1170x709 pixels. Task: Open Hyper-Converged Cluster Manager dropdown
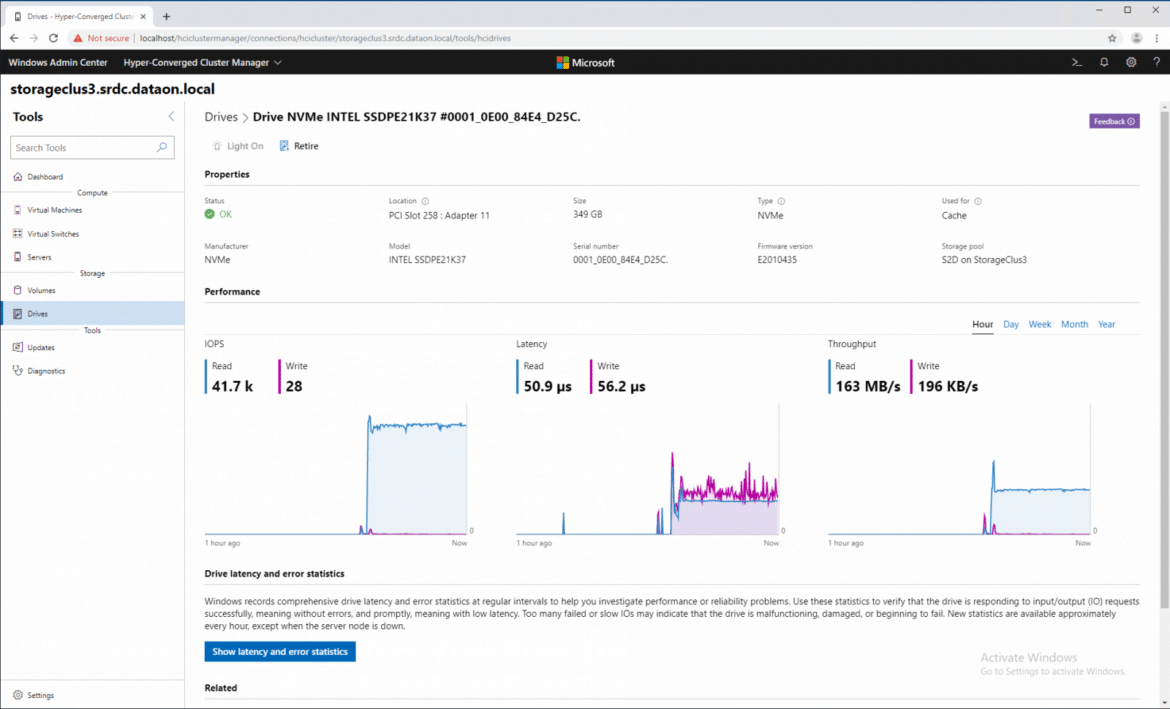click(202, 63)
